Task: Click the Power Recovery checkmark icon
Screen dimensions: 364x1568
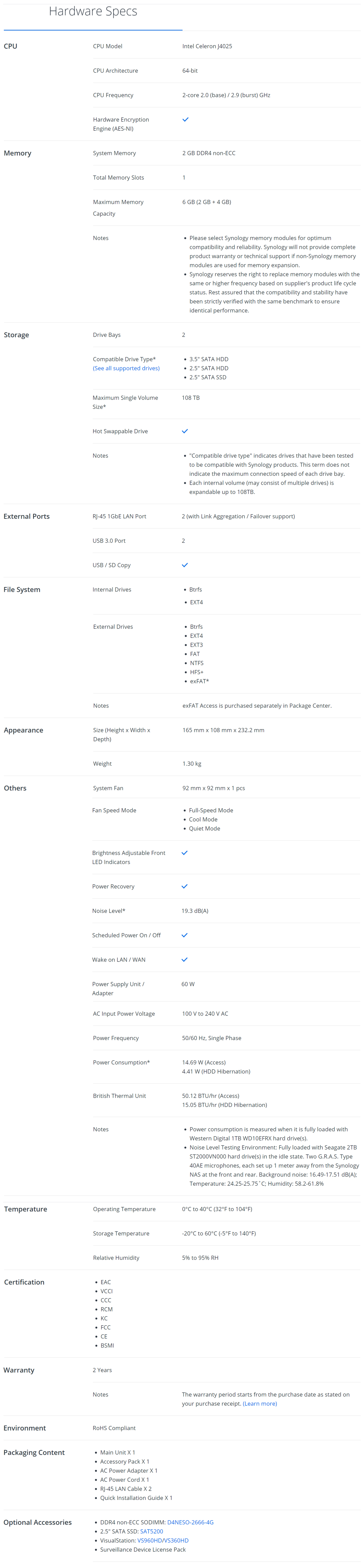Action: (184, 886)
